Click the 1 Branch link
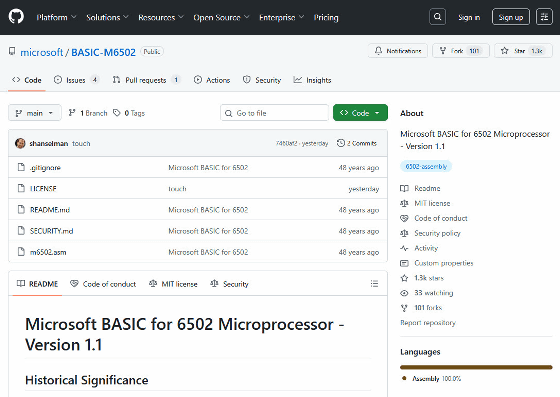The image size is (560, 397). [x=88, y=113]
